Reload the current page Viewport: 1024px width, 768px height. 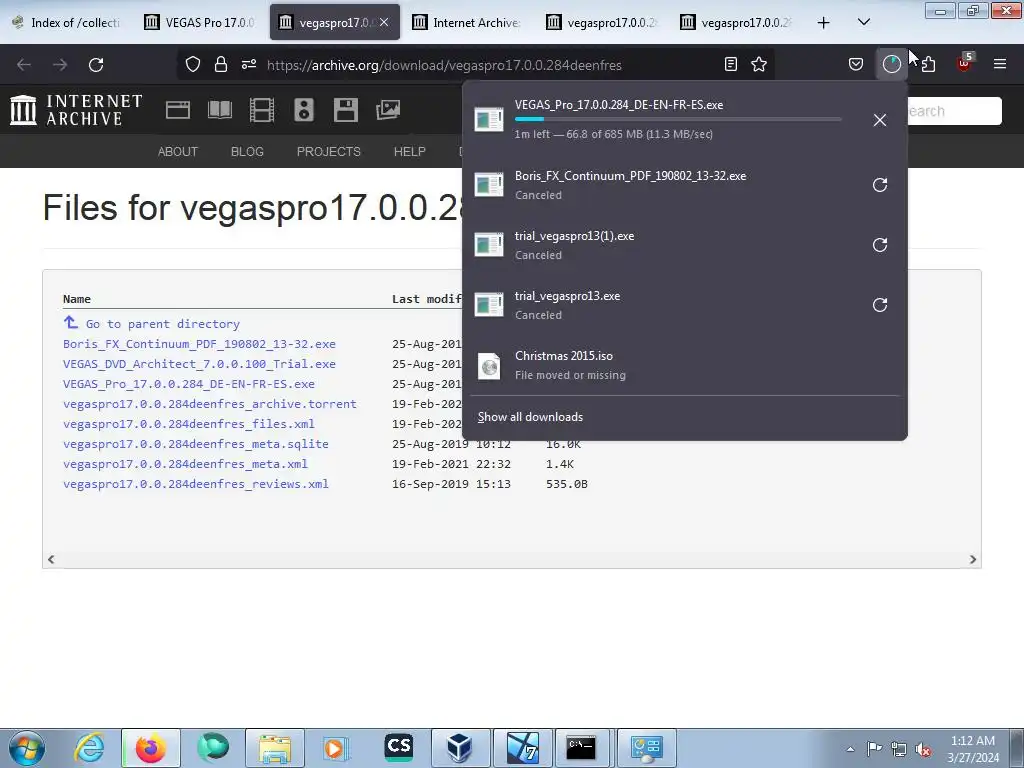point(96,65)
